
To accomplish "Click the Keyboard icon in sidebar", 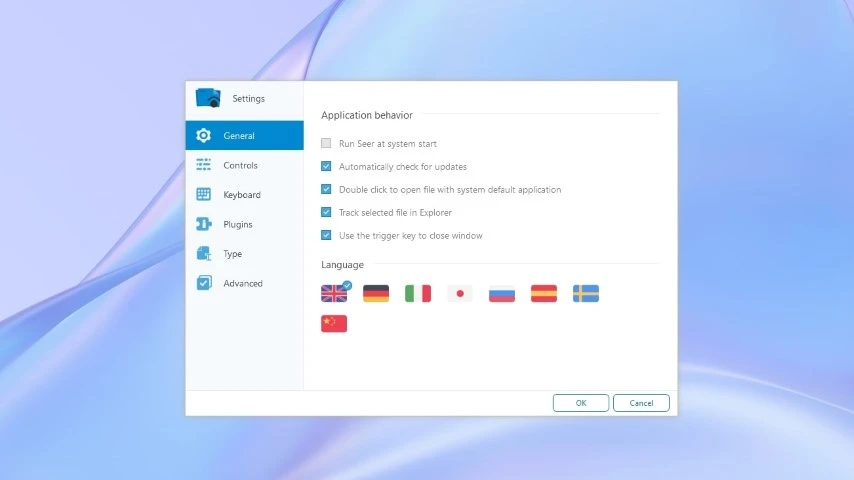I will [x=203, y=195].
